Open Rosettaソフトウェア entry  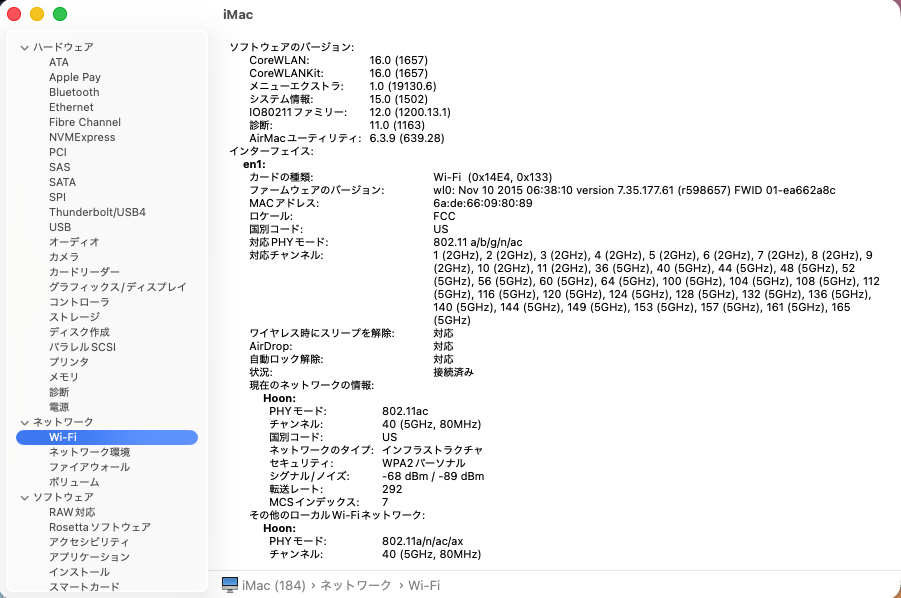click(100, 527)
